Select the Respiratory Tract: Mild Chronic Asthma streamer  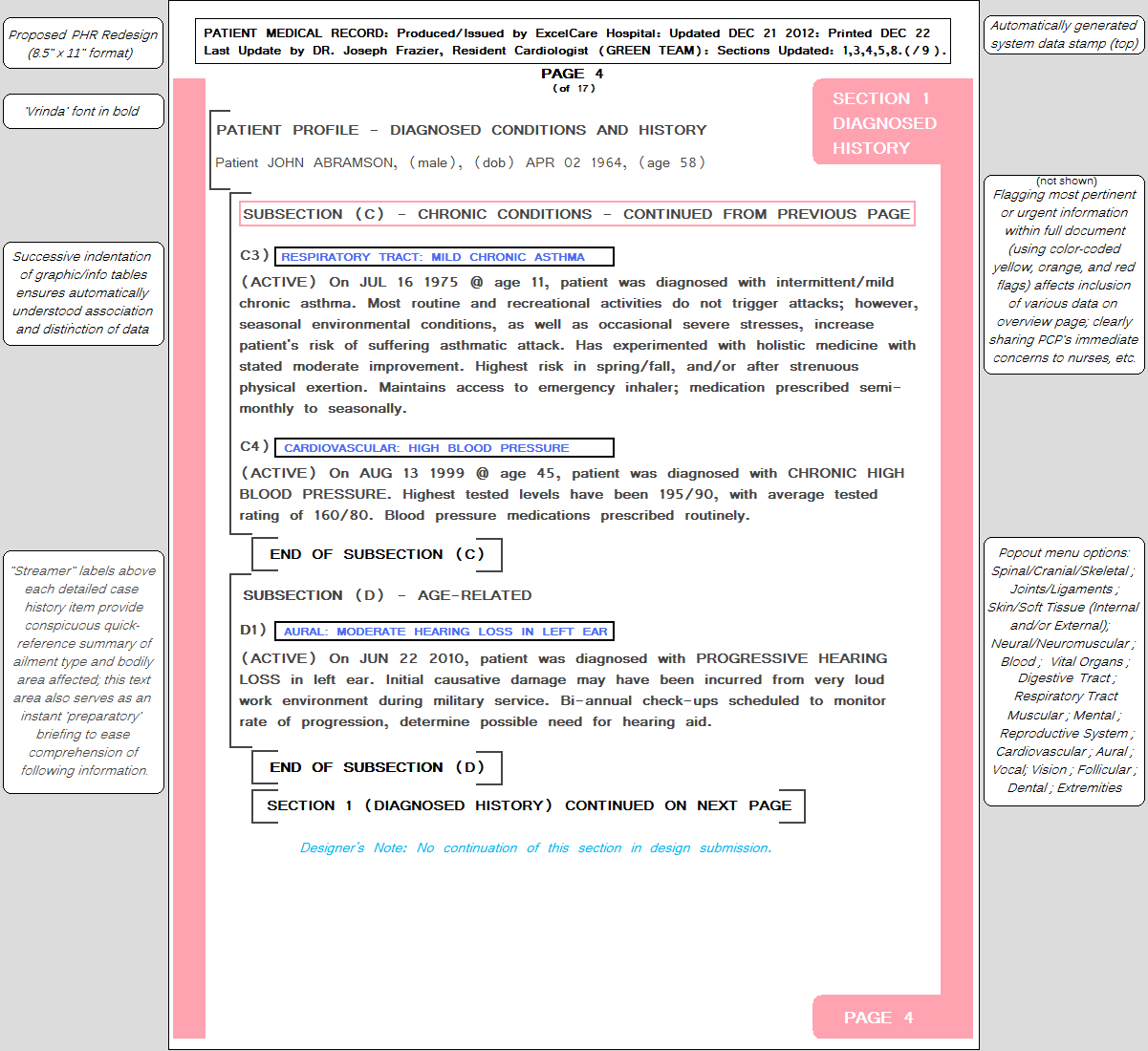pyautogui.click(x=444, y=257)
